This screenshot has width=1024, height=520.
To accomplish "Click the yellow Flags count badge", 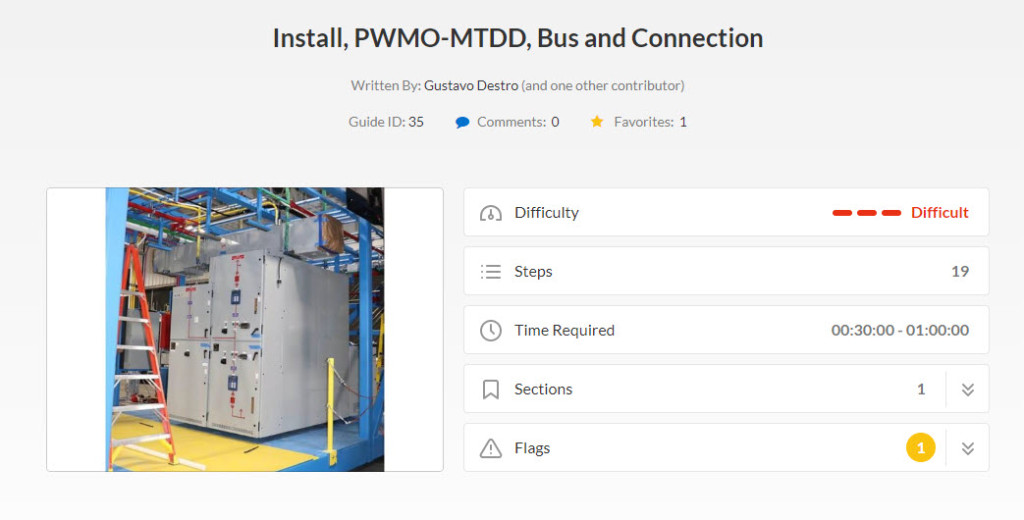I will (x=920, y=448).
